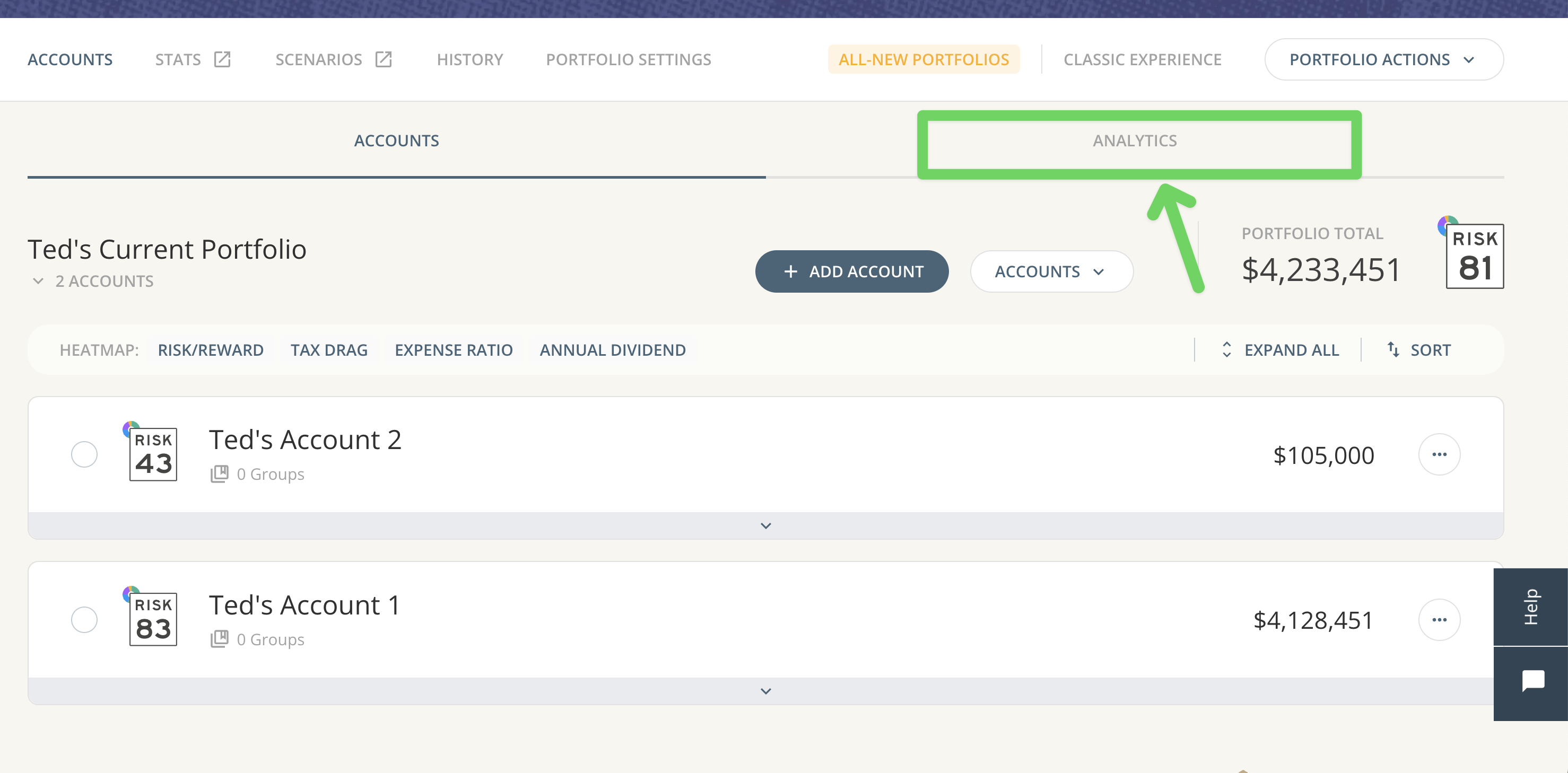Viewport: 1568px width, 773px height.
Task: Open the ellipsis menu for Ted's Account 2
Action: (x=1439, y=454)
